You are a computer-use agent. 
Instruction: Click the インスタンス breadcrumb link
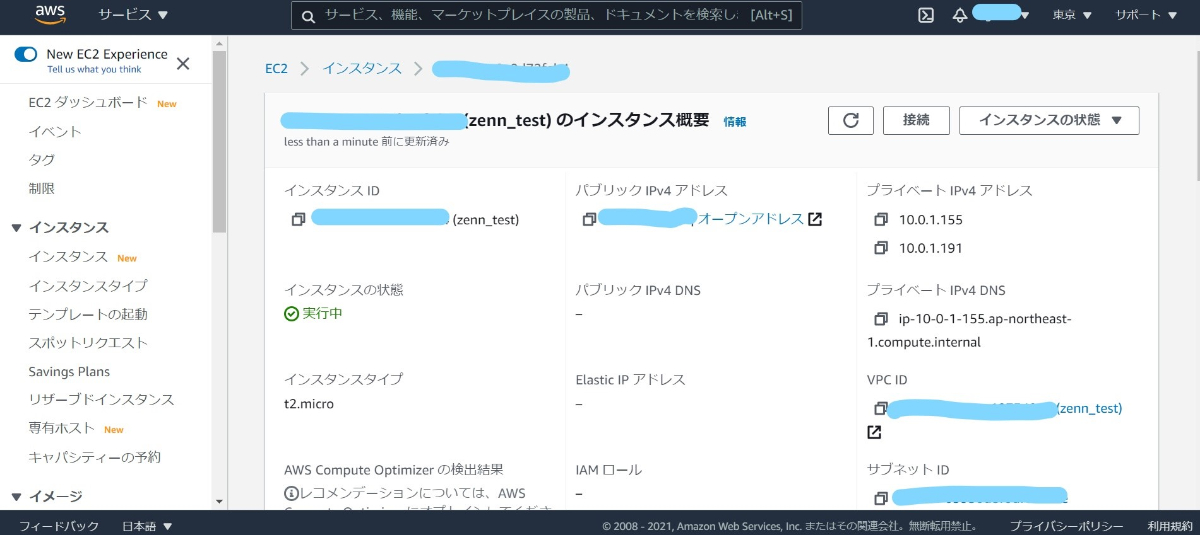coord(361,68)
